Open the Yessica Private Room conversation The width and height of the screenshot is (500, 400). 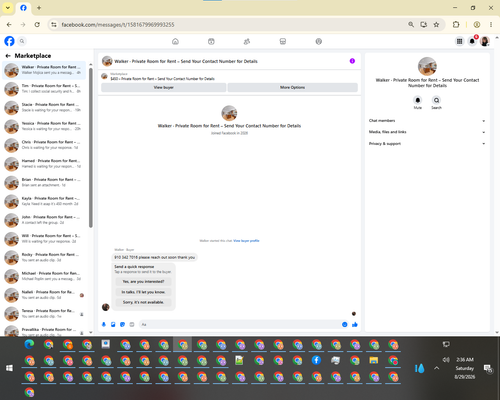(44, 126)
